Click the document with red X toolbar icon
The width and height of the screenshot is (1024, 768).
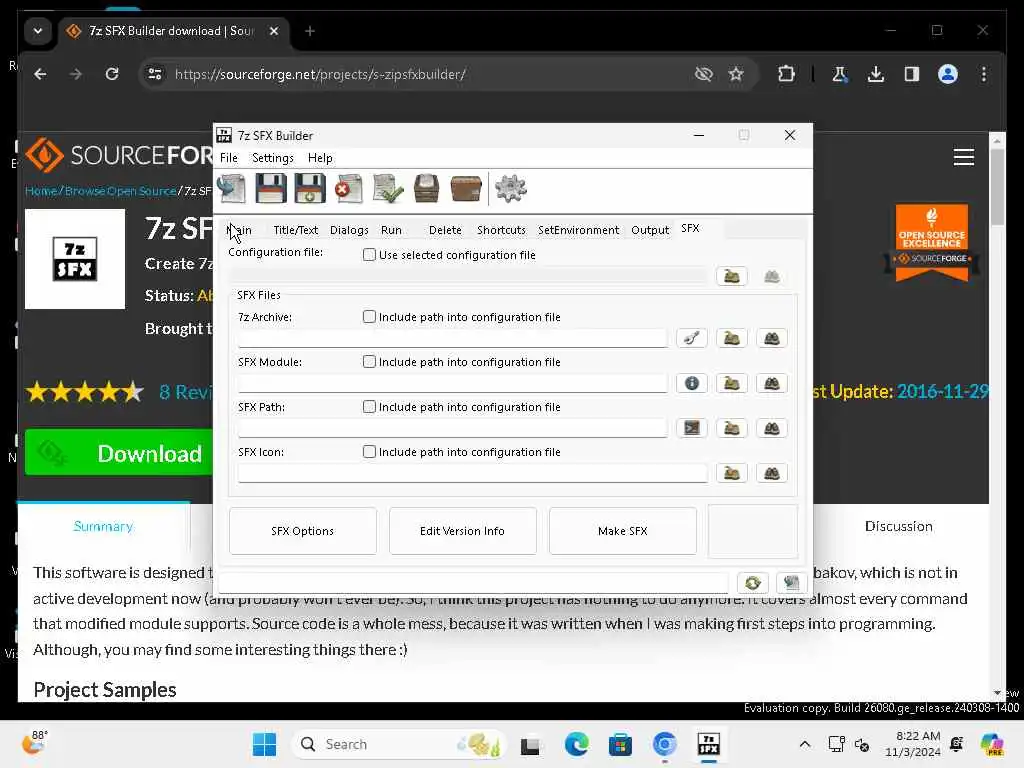pos(349,189)
